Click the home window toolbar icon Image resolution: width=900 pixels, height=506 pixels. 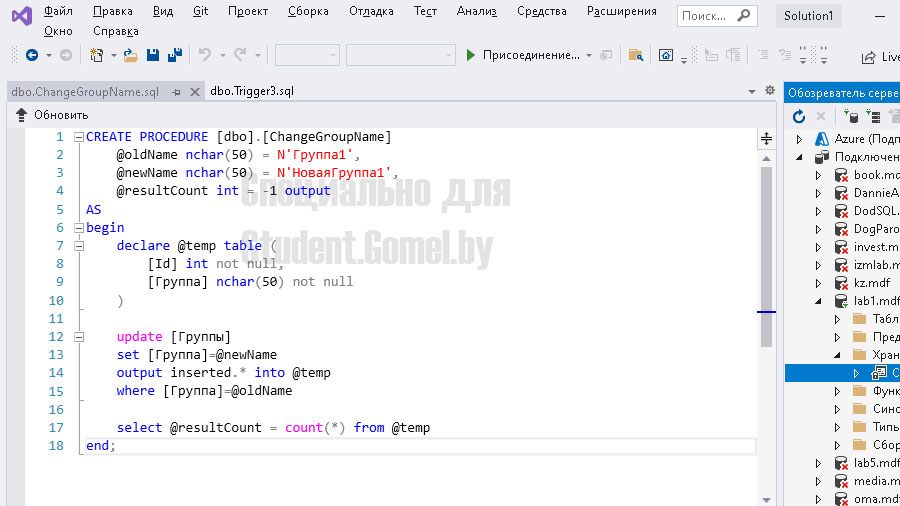(x=666, y=55)
